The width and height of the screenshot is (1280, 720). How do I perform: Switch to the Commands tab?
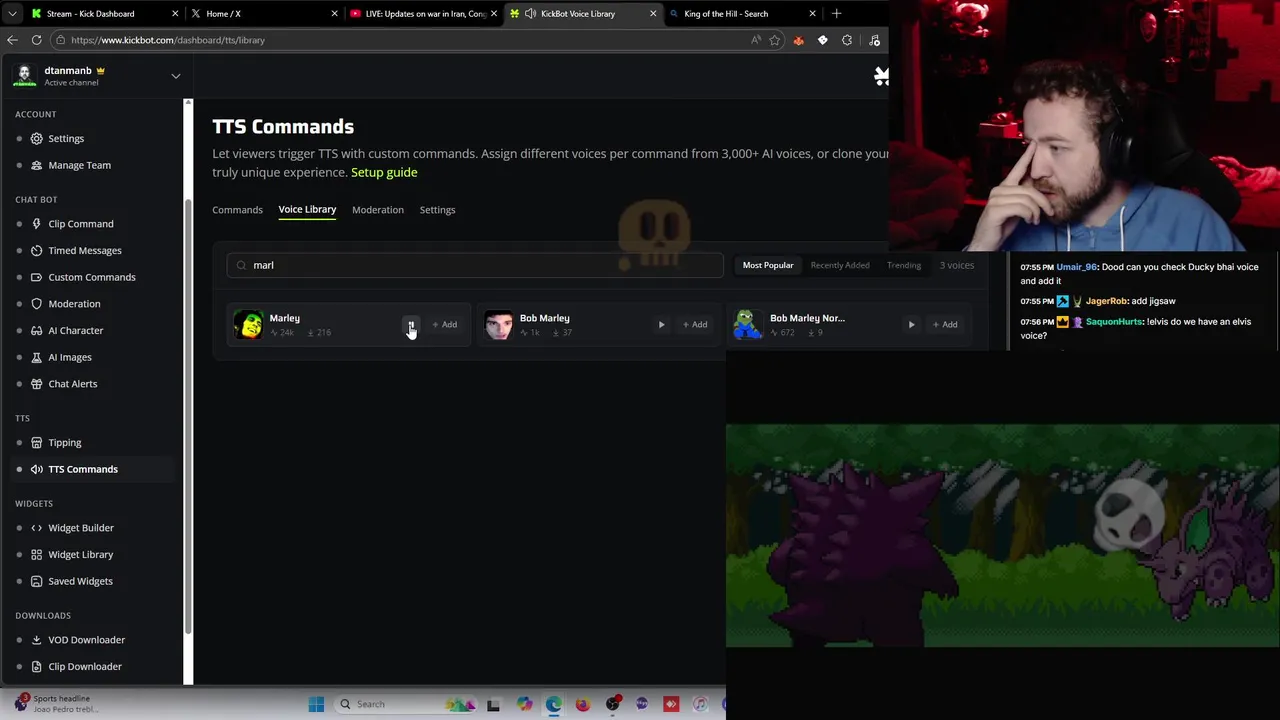pos(237,210)
